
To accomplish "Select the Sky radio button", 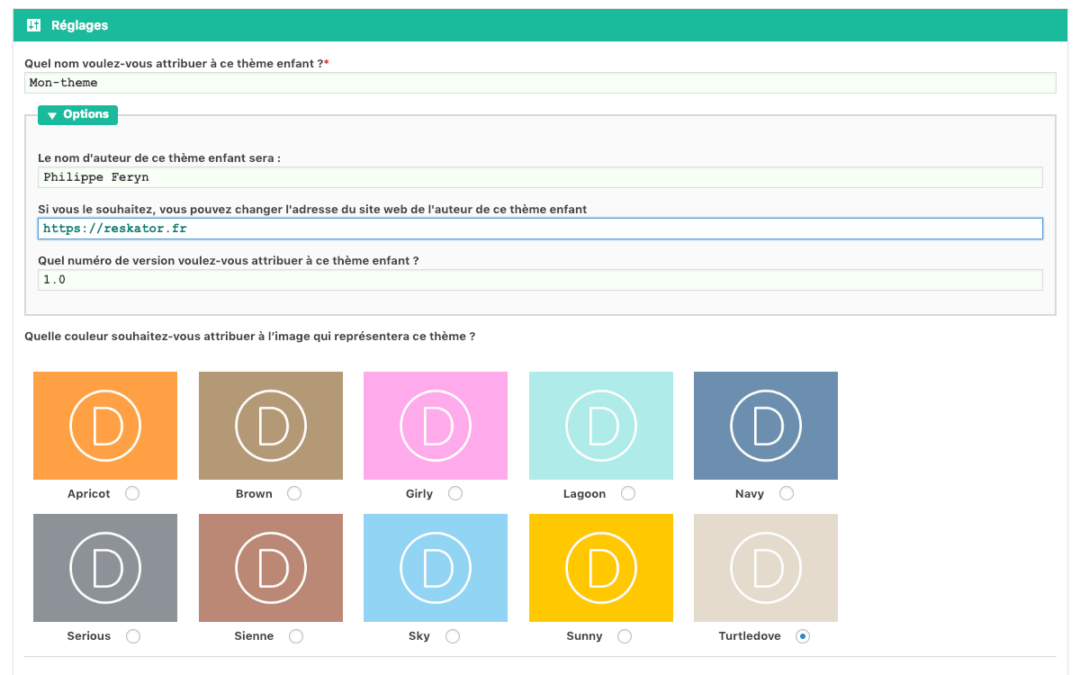I will coord(453,636).
